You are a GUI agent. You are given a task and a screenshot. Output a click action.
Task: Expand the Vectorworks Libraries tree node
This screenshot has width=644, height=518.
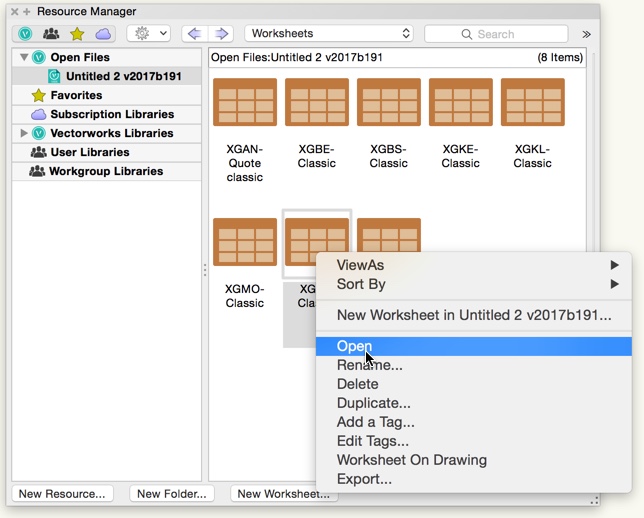point(24,133)
